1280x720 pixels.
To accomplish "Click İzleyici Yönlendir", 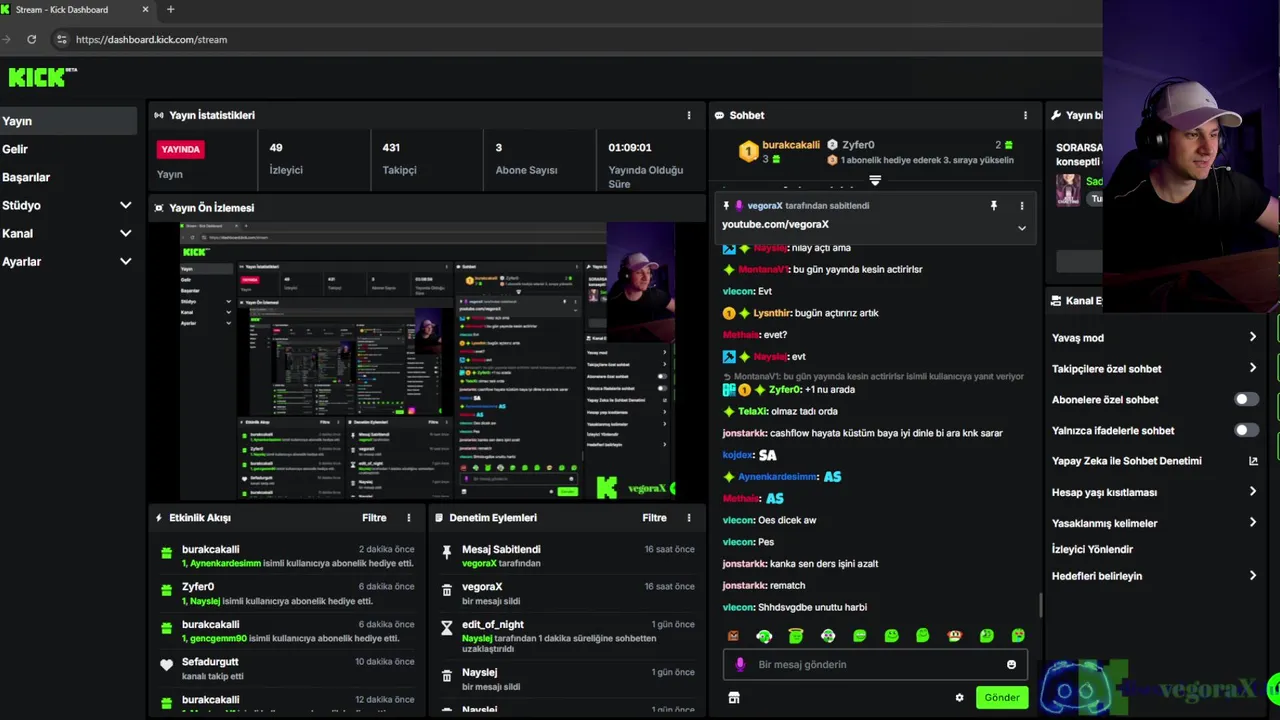I will (x=1092, y=549).
